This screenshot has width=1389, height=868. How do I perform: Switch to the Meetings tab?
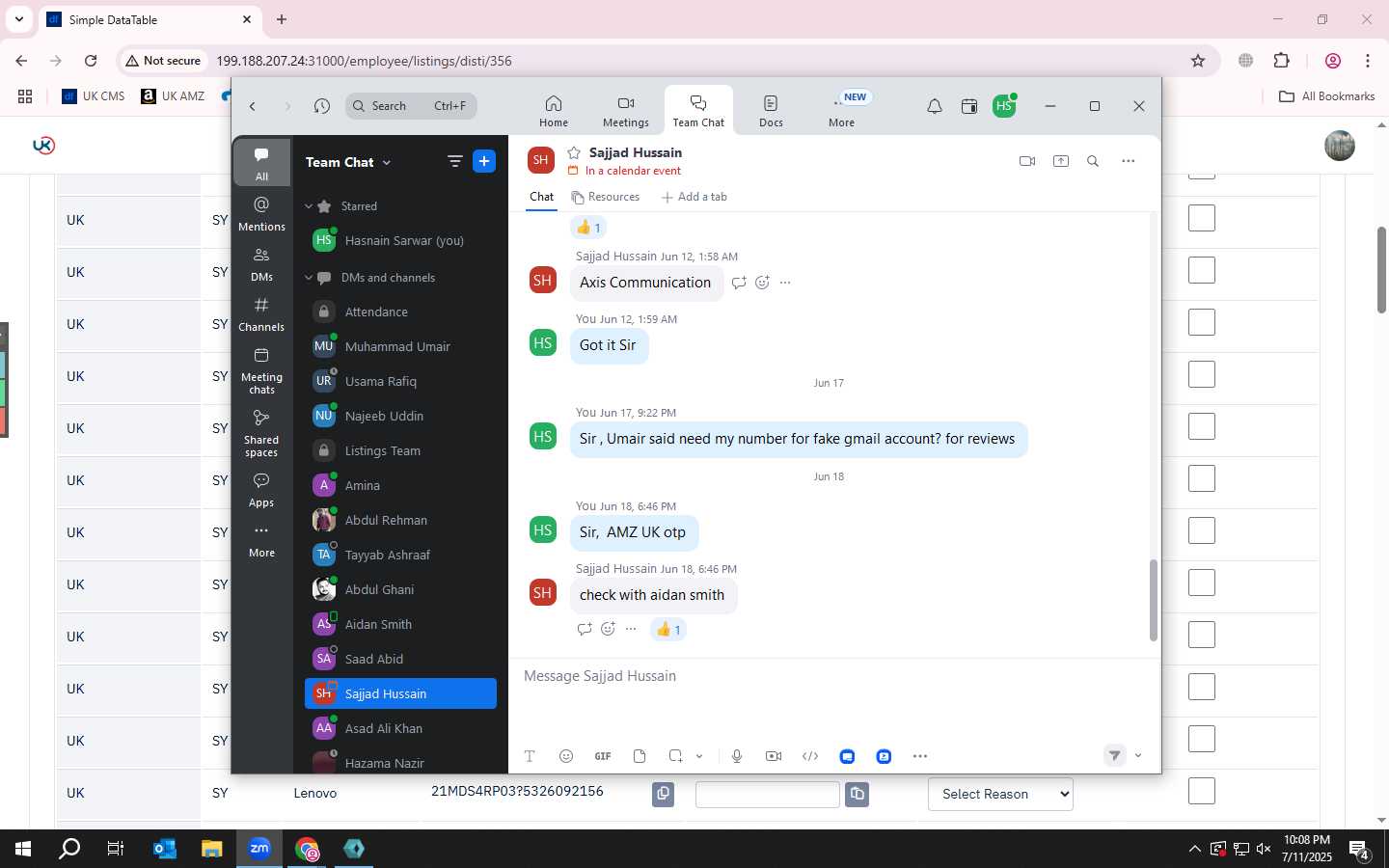626,111
